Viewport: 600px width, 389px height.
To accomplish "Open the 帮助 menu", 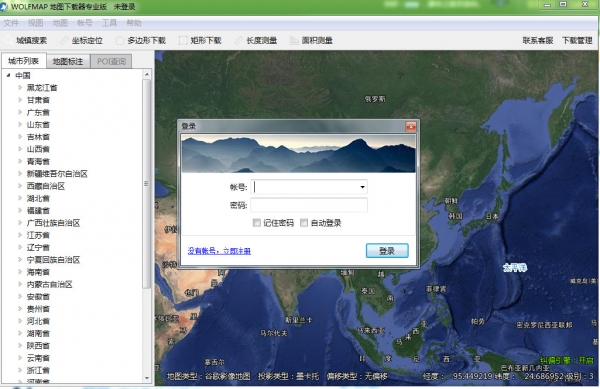I will point(134,23).
